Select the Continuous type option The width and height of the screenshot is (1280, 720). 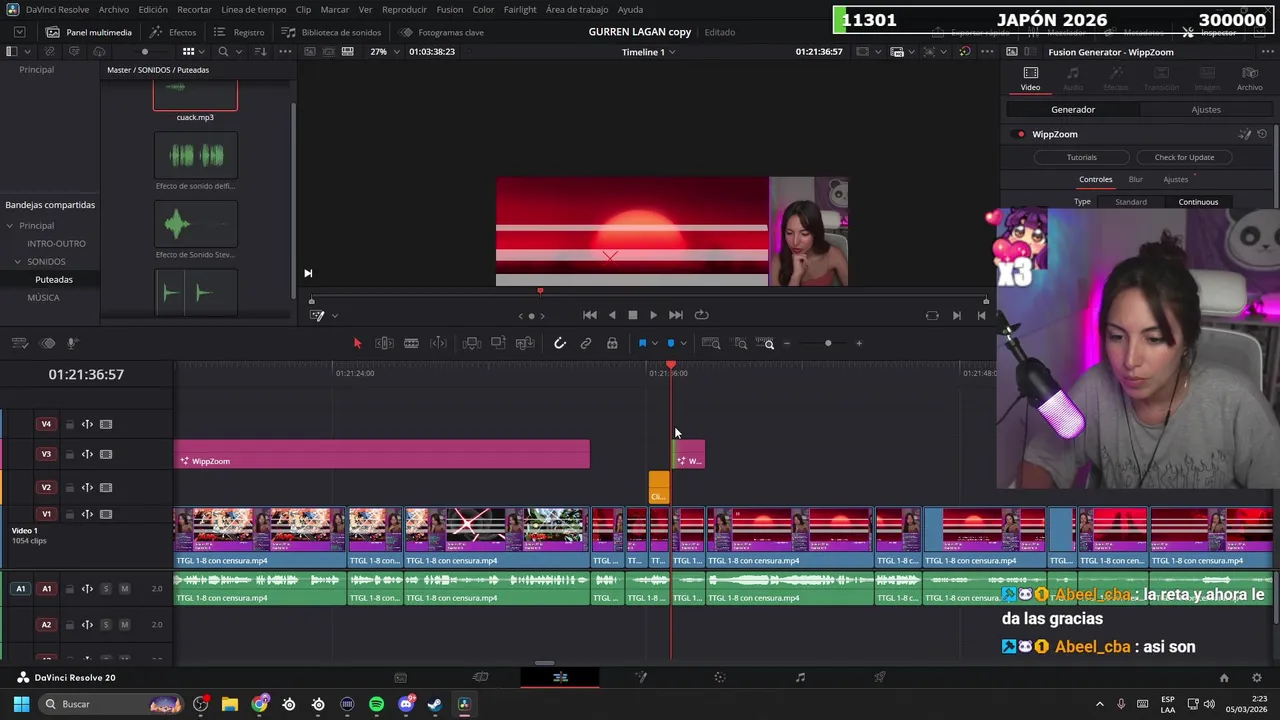[x=1198, y=202]
